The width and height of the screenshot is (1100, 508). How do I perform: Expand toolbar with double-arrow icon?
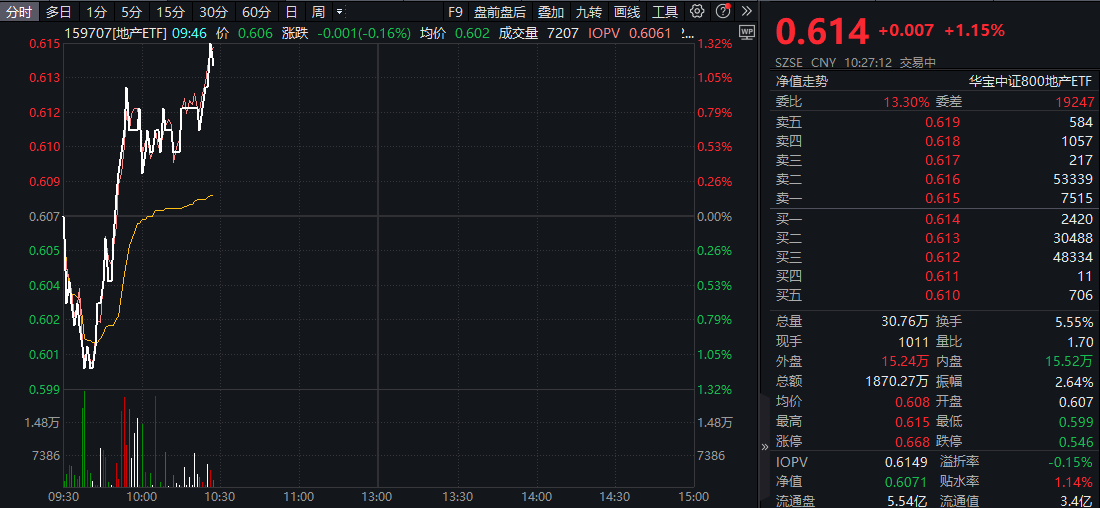(745, 12)
